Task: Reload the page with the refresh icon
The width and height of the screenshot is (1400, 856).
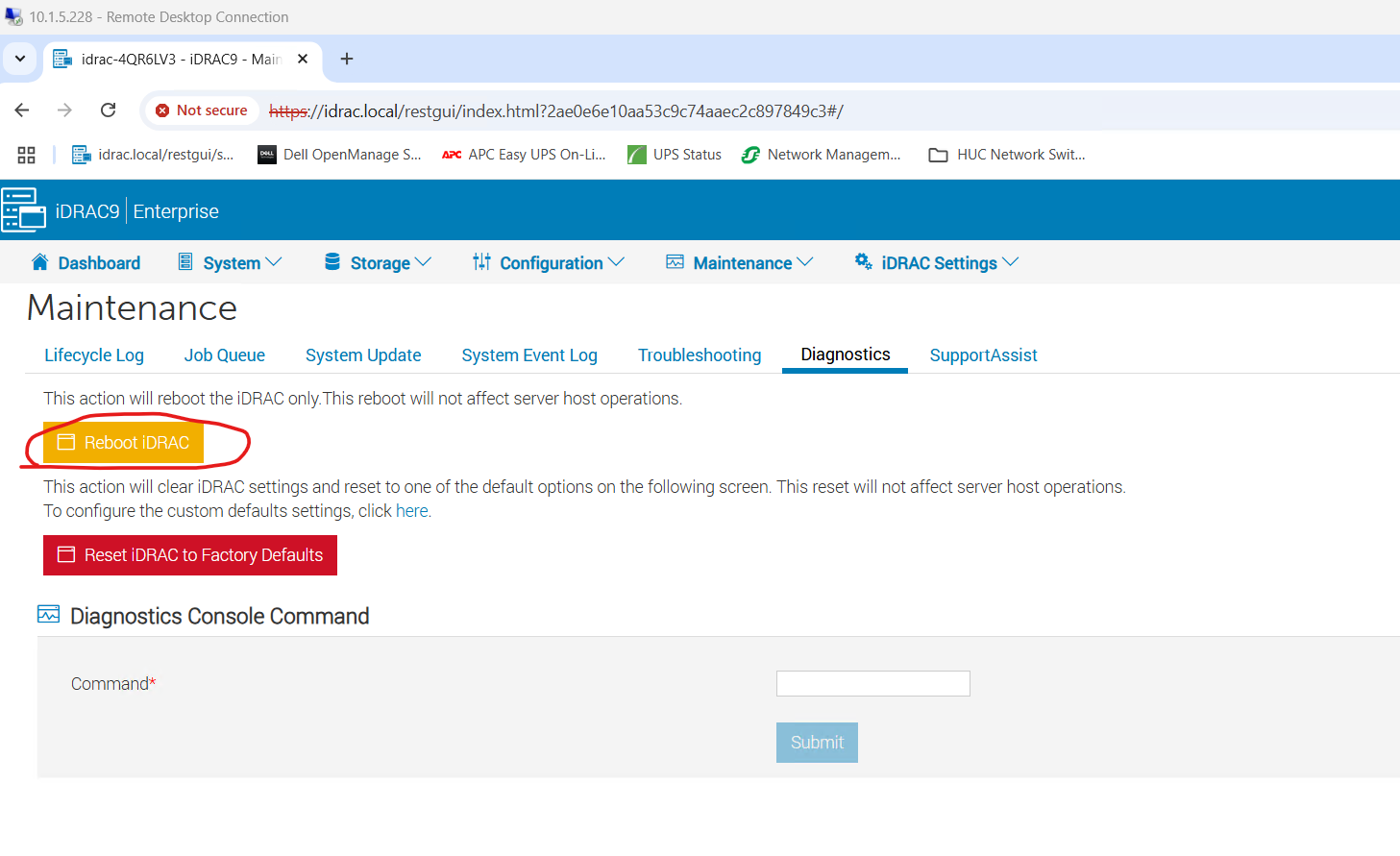Action: tap(109, 110)
